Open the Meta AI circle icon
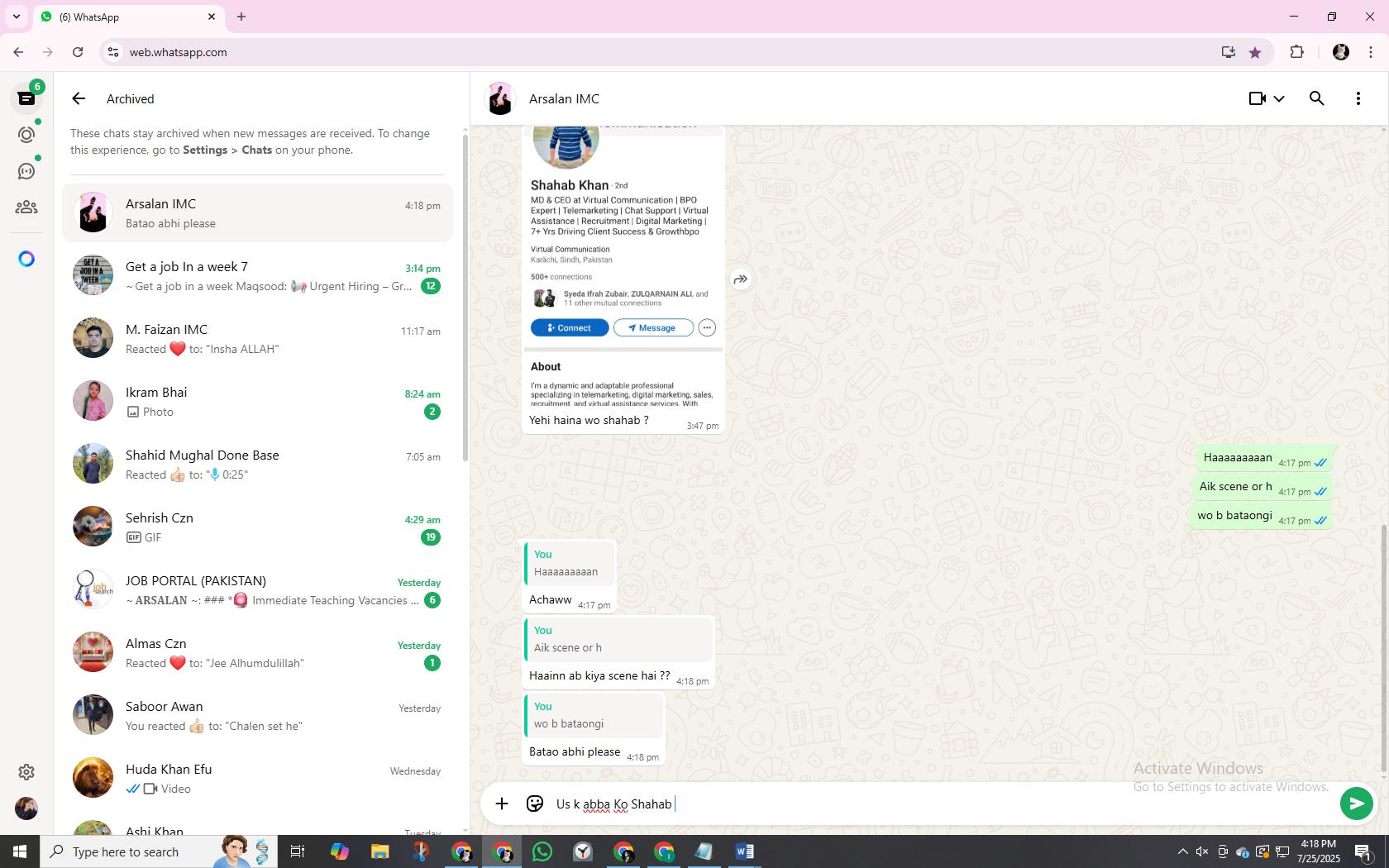The width and height of the screenshot is (1389, 868). tap(26, 259)
